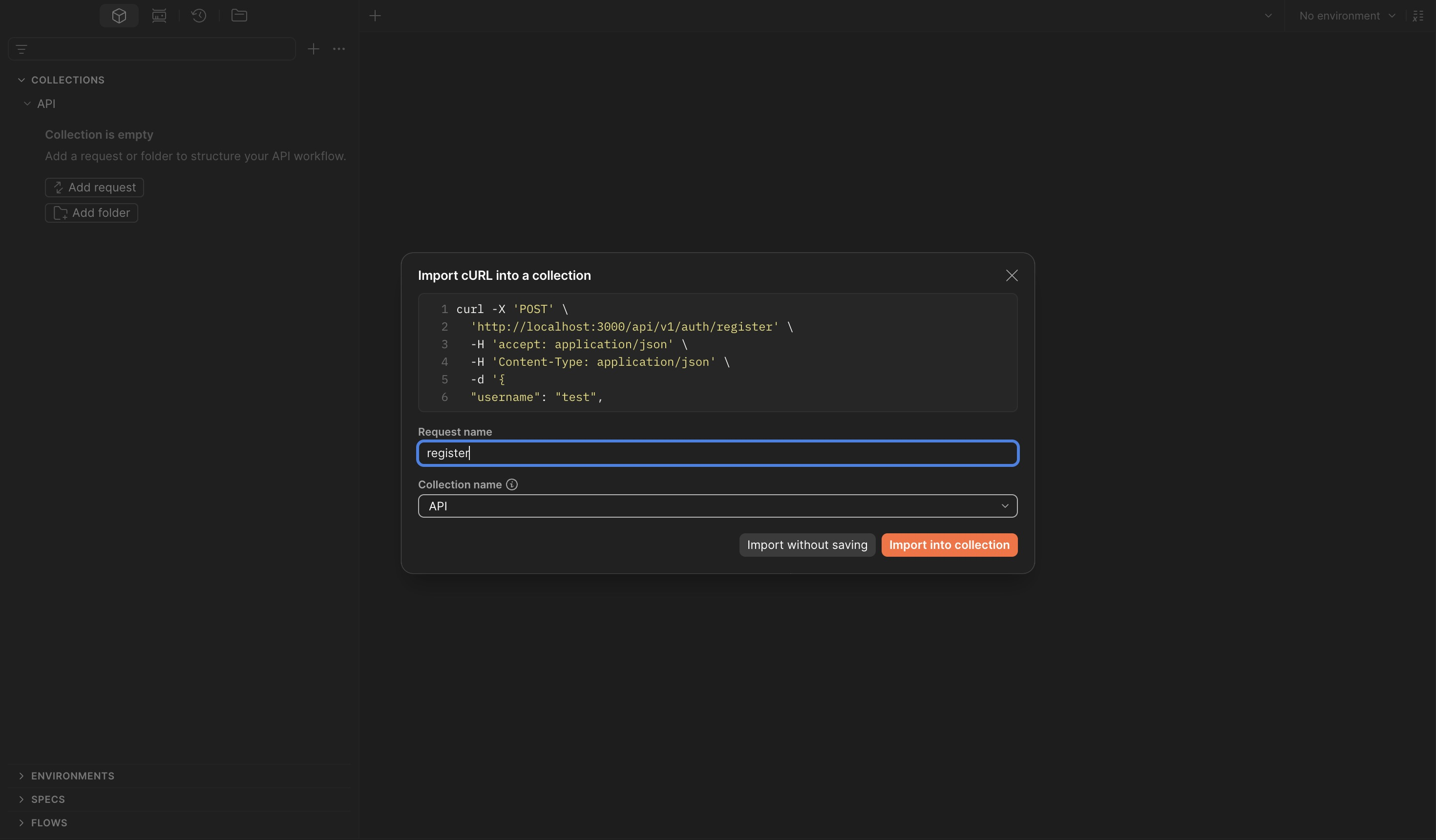Click Import without saving button
The image size is (1436, 840).
click(x=807, y=545)
